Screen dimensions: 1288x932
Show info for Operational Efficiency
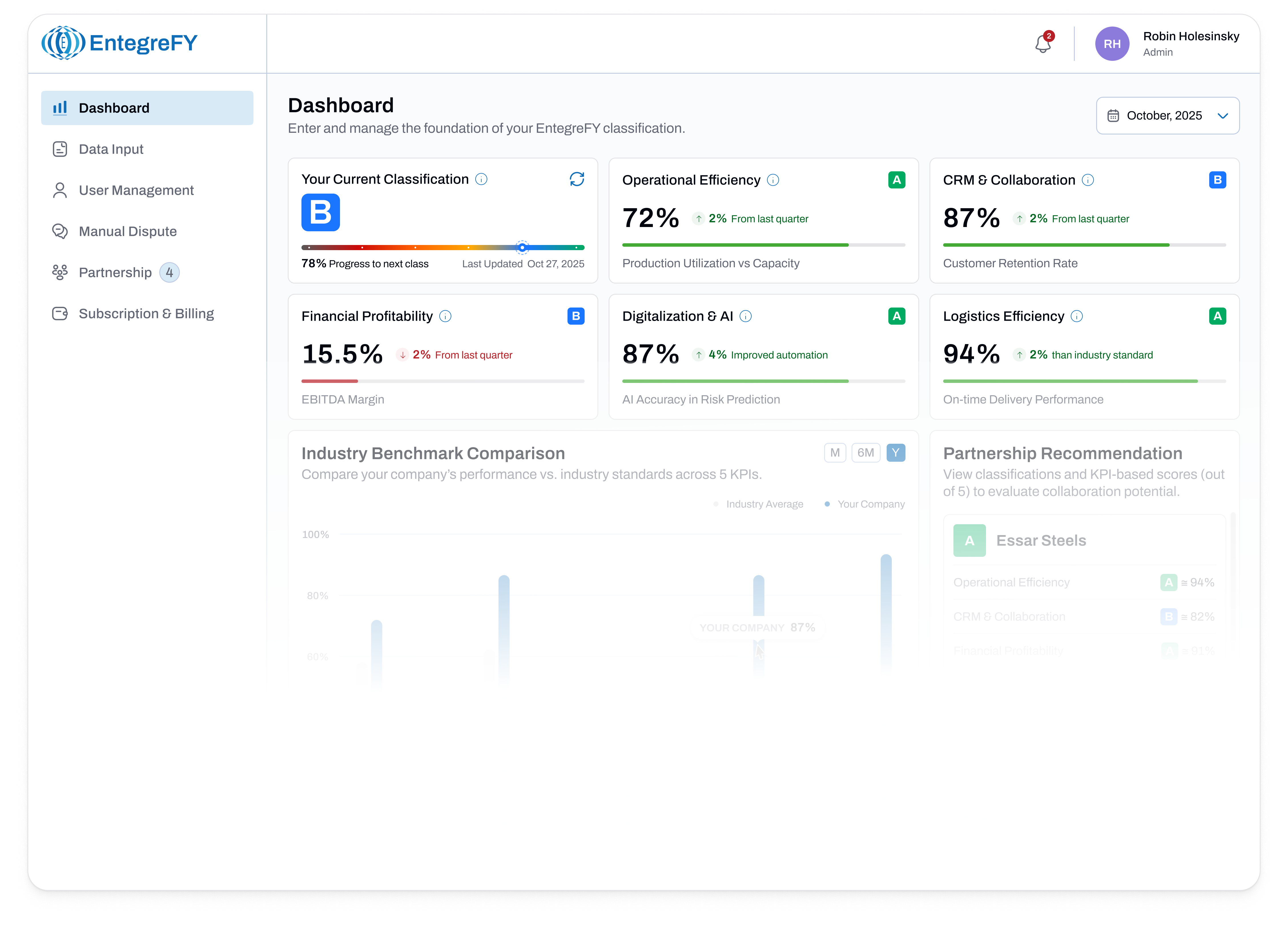coord(772,180)
